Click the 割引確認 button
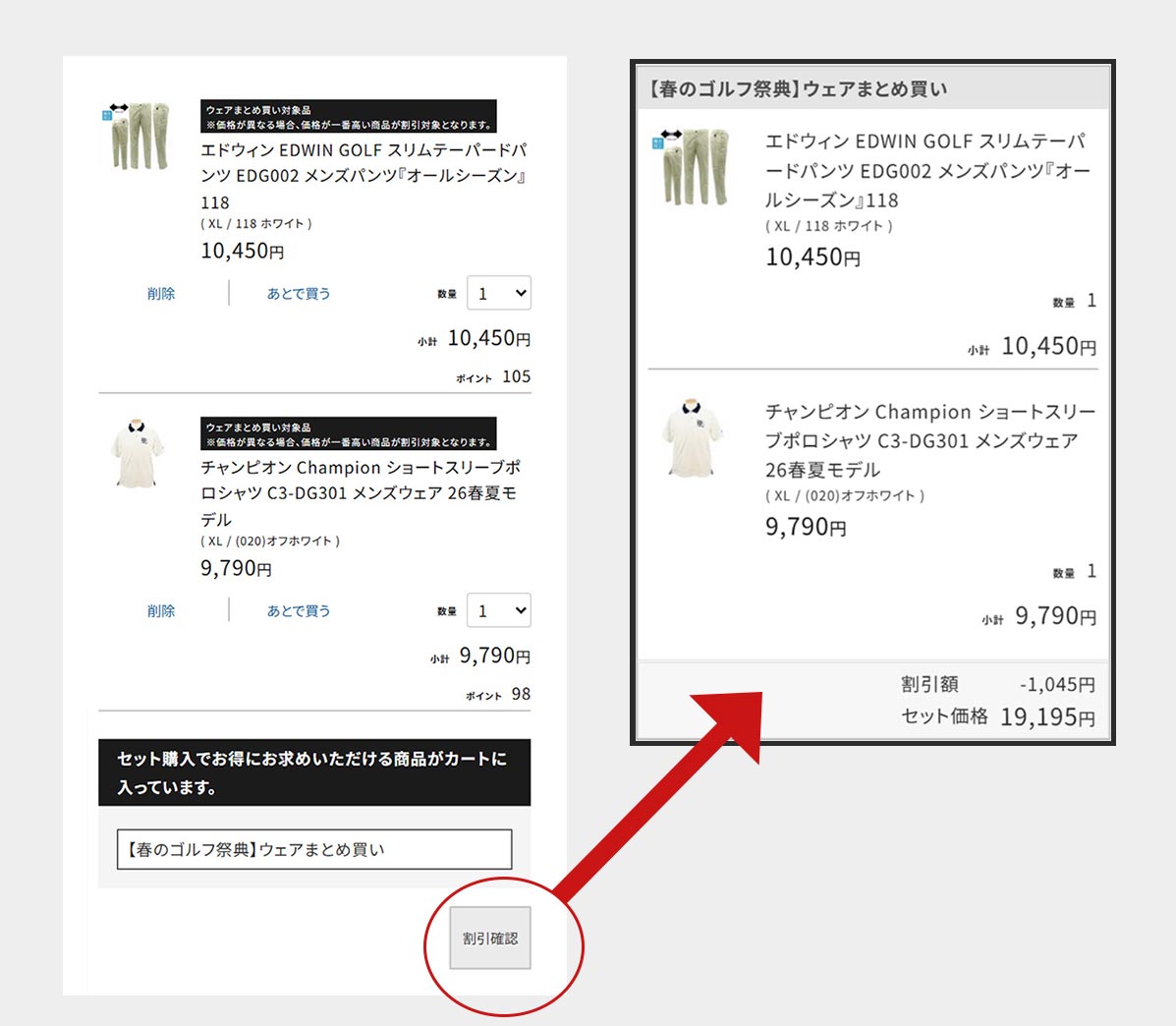 [x=490, y=939]
